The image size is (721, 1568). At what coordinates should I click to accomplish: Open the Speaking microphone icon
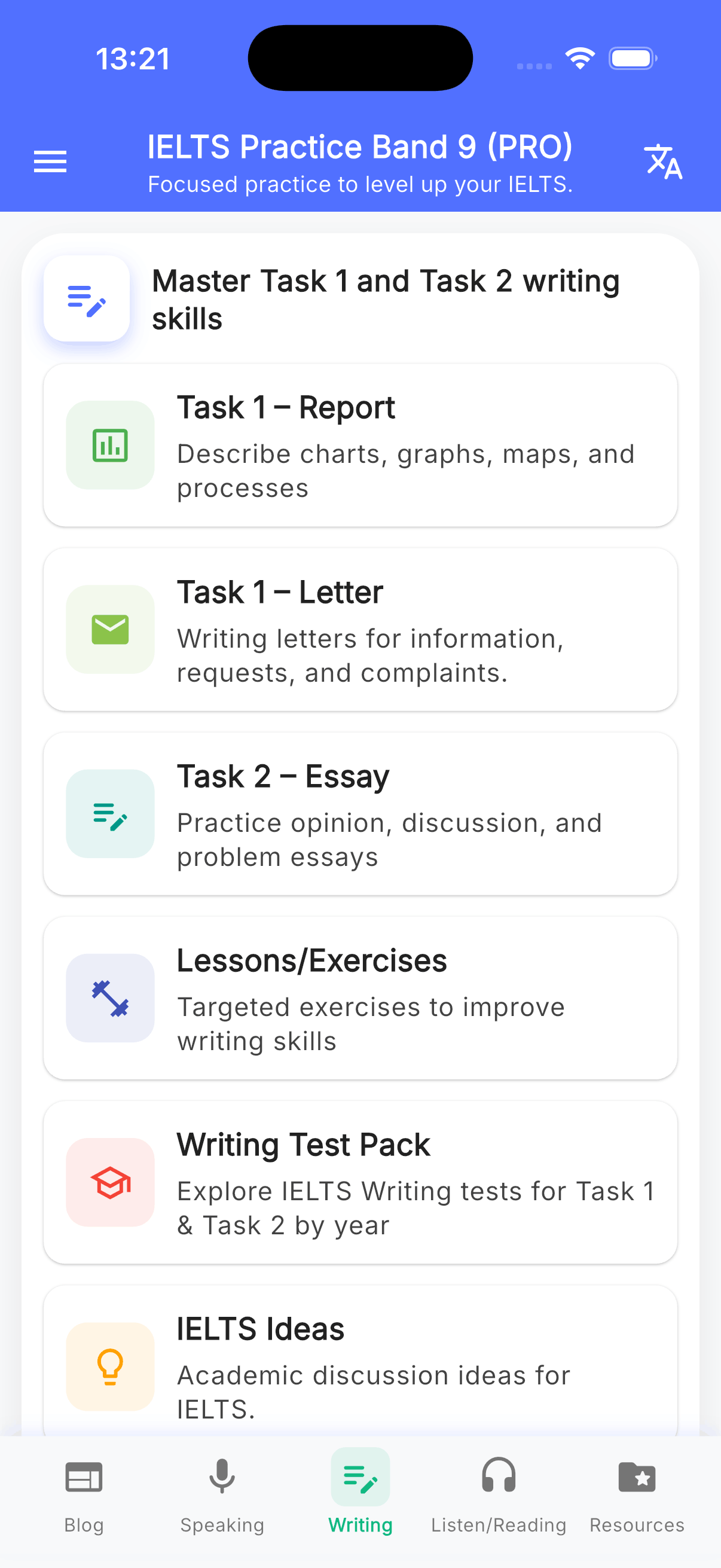221,1477
